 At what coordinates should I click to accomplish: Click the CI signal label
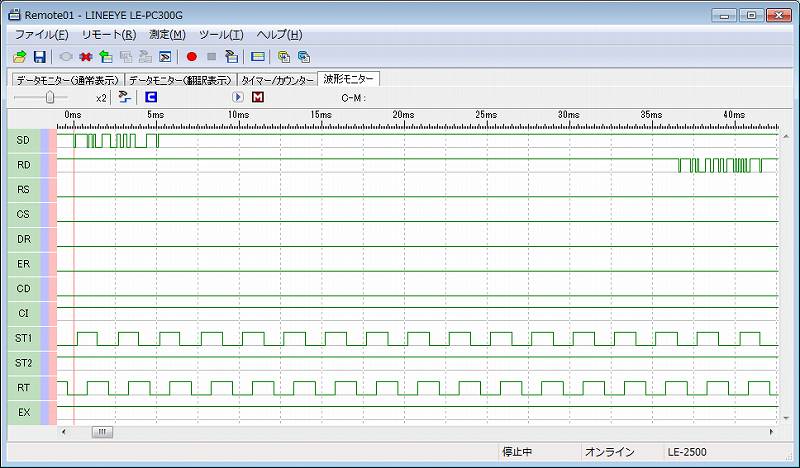(23, 313)
